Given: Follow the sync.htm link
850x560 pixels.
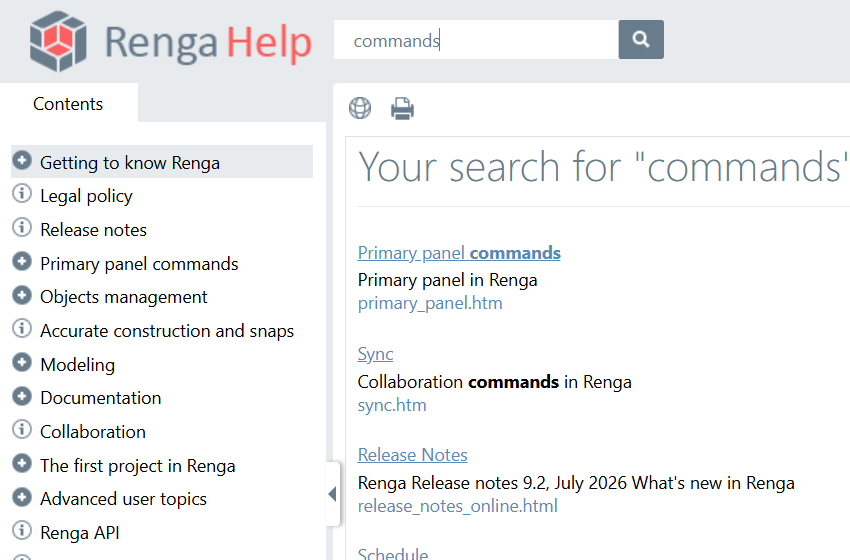Looking at the screenshot, I should [392, 405].
